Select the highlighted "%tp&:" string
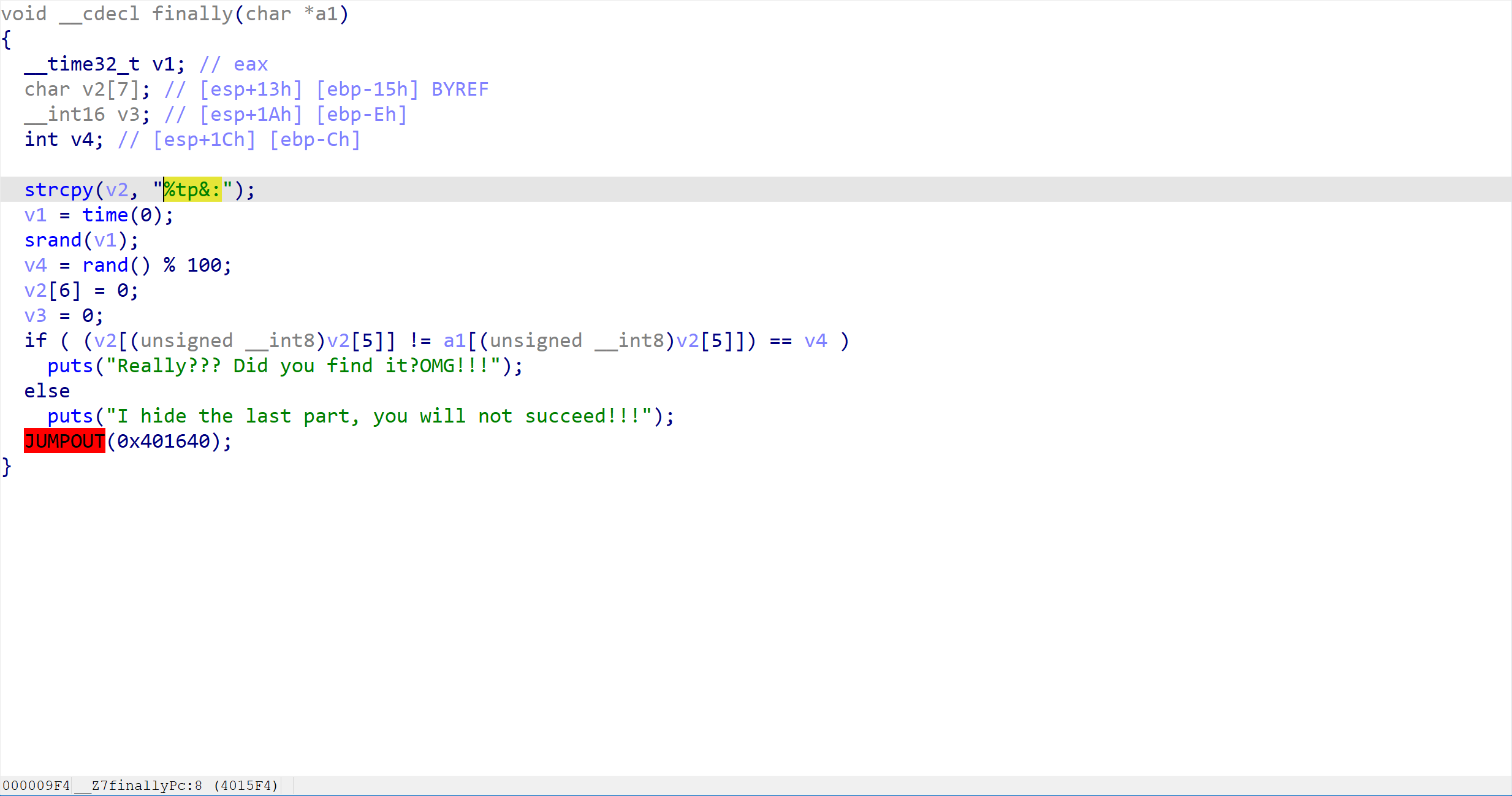Image resolution: width=1512 pixels, height=796 pixels. pyautogui.click(x=192, y=189)
